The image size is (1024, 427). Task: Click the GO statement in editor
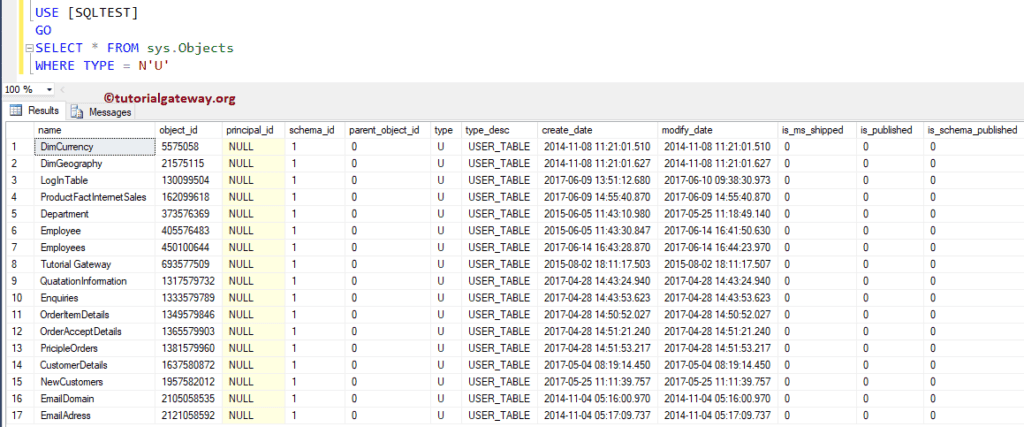point(44,30)
